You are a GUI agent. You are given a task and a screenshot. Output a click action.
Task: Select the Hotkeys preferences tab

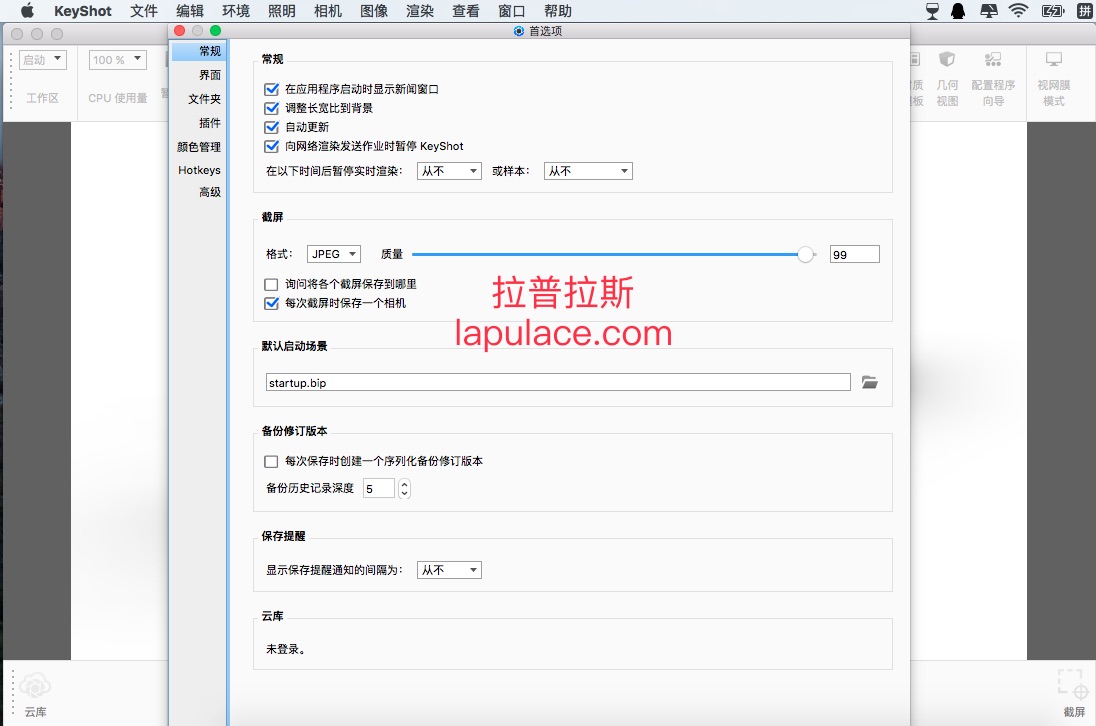[199, 170]
